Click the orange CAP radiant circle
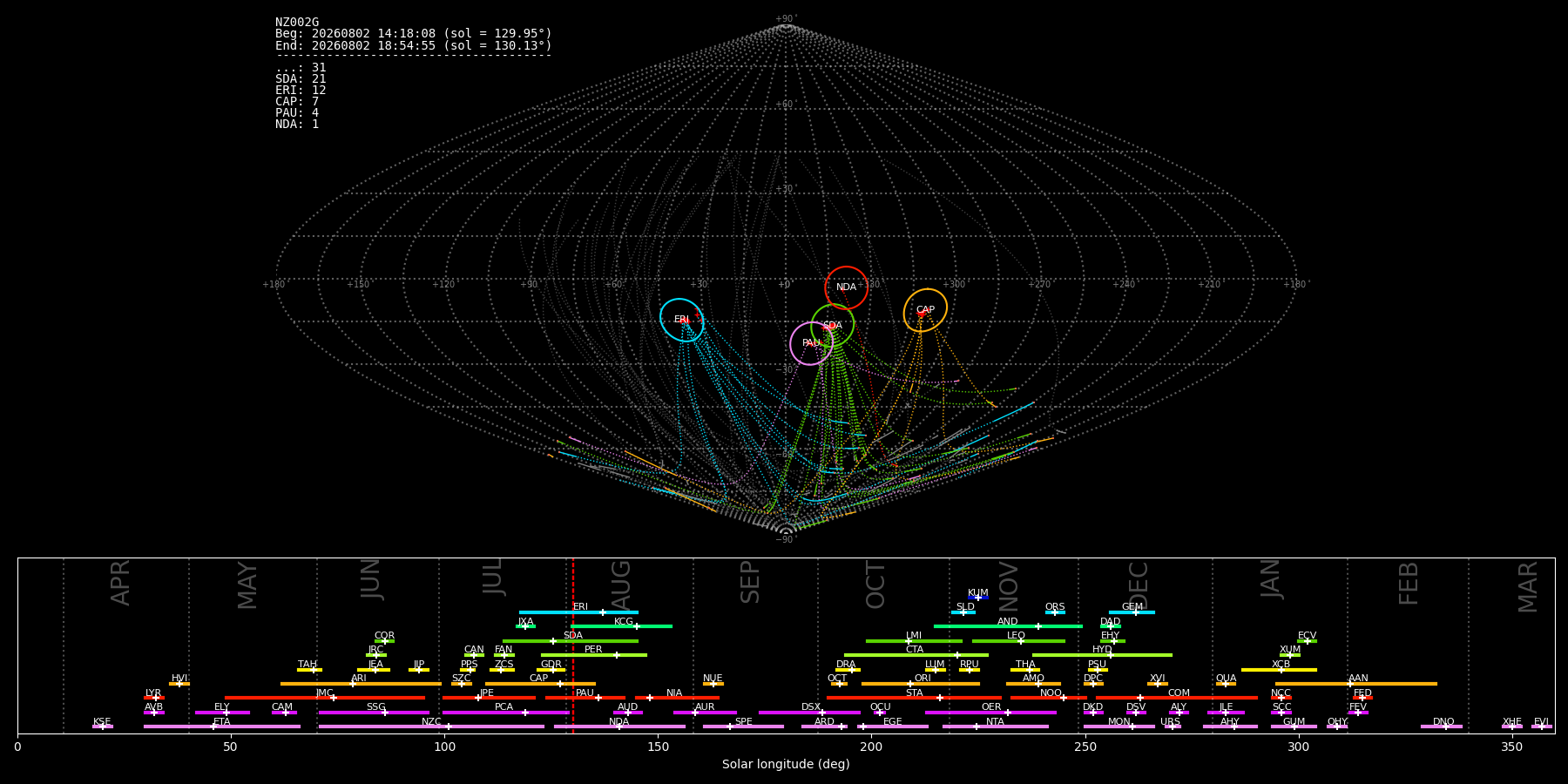 pos(925,310)
